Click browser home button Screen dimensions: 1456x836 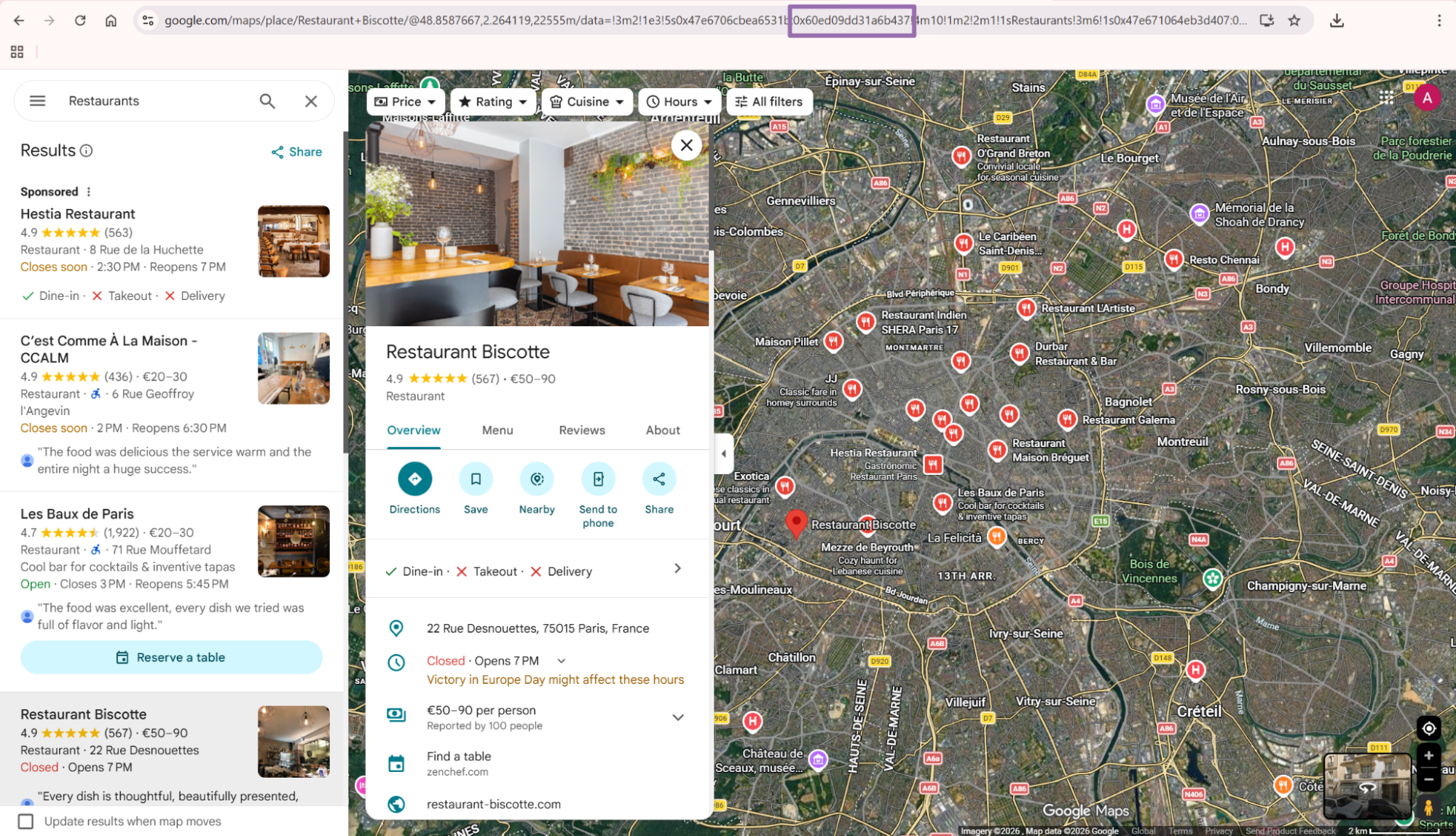111,20
